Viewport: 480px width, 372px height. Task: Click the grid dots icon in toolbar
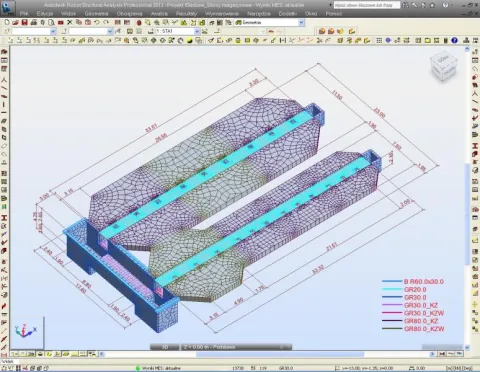(x=379, y=40)
